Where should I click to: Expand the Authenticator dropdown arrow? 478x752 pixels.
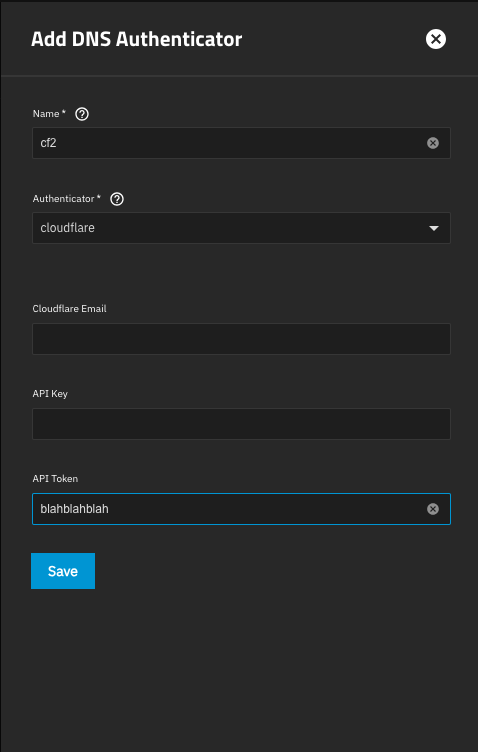(434, 228)
